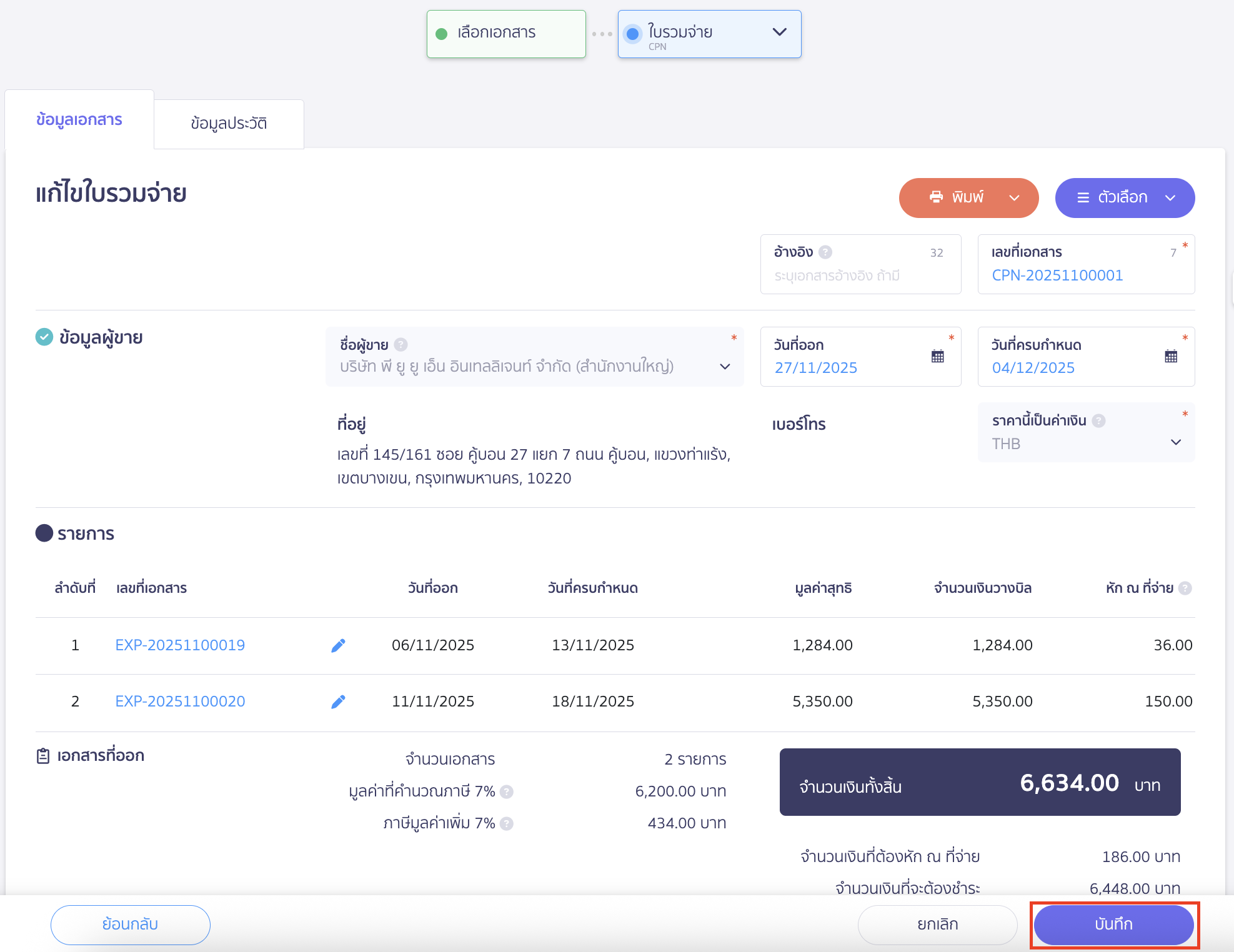This screenshot has height=952, width=1234.
Task: Click help icon next to ภาษีมูลค่าเพิ่ม 7%
Action: click(507, 823)
